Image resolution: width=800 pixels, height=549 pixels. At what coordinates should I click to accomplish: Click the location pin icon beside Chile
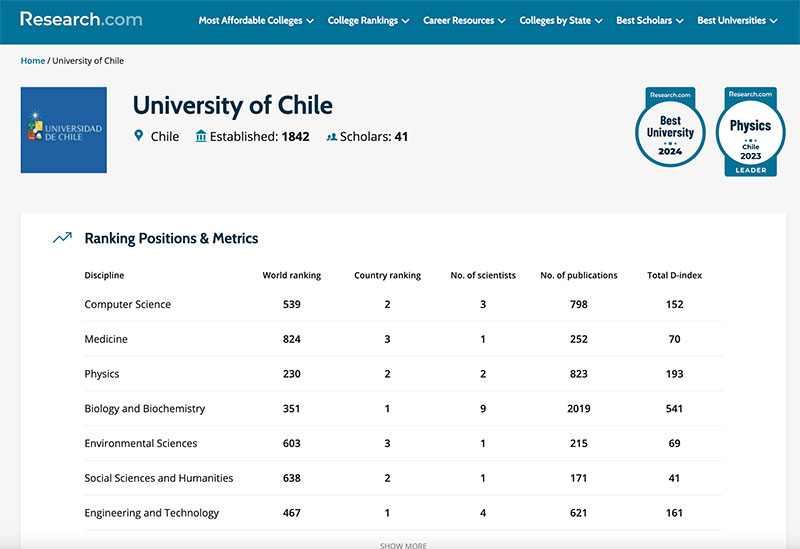(x=139, y=136)
